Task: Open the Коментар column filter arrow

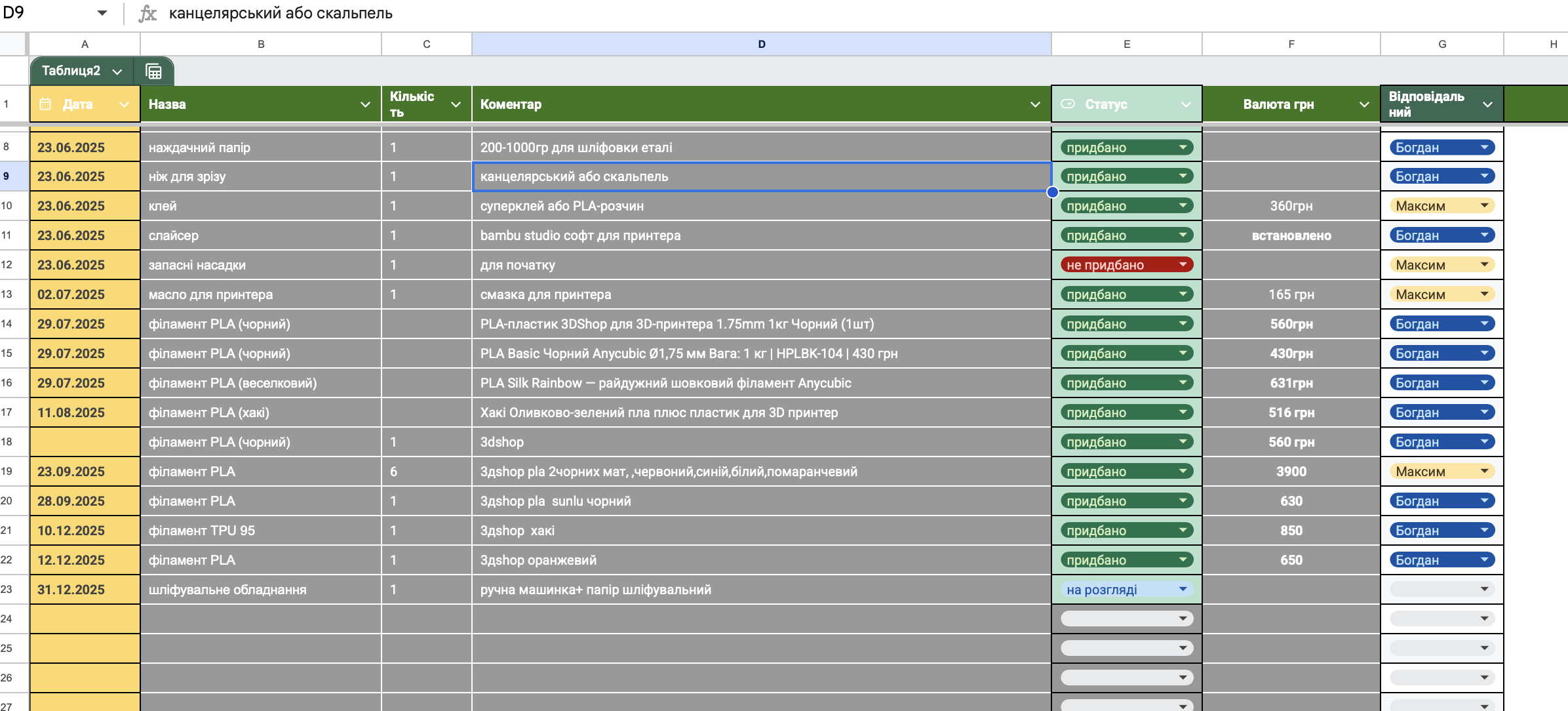Action: (x=1035, y=104)
